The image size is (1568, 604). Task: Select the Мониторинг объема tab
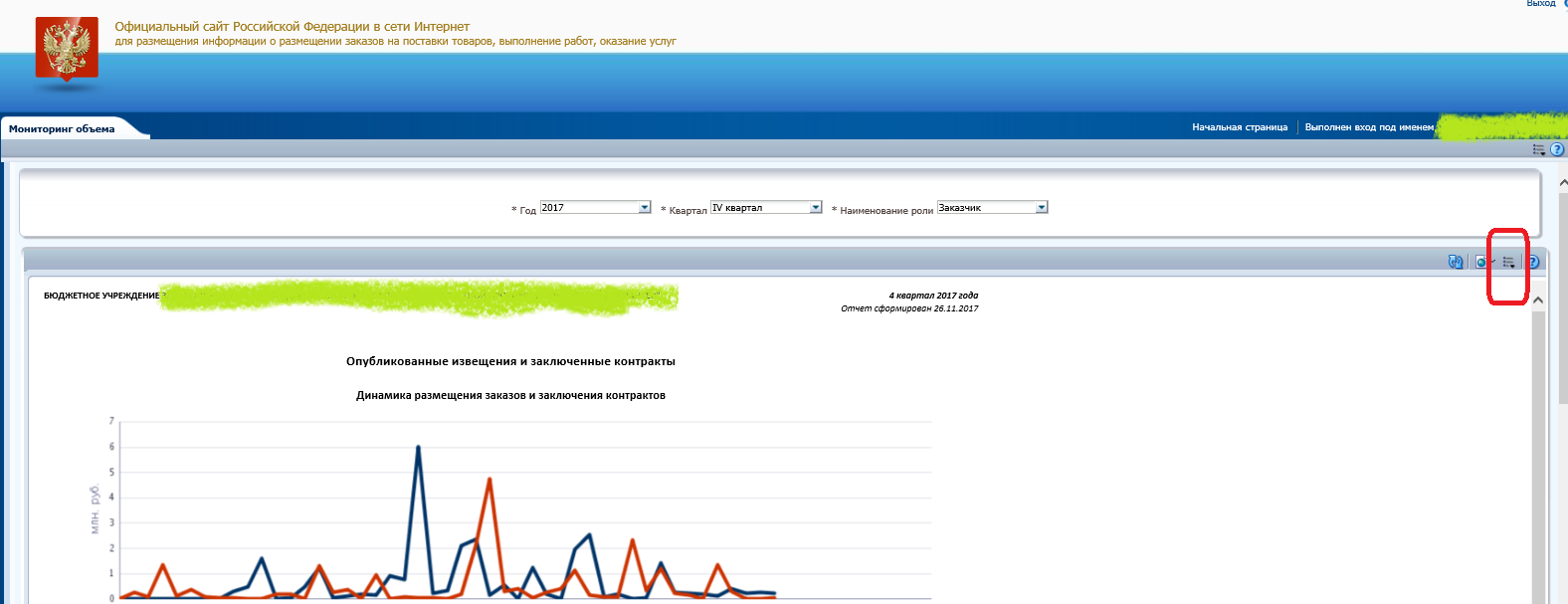[62, 128]
